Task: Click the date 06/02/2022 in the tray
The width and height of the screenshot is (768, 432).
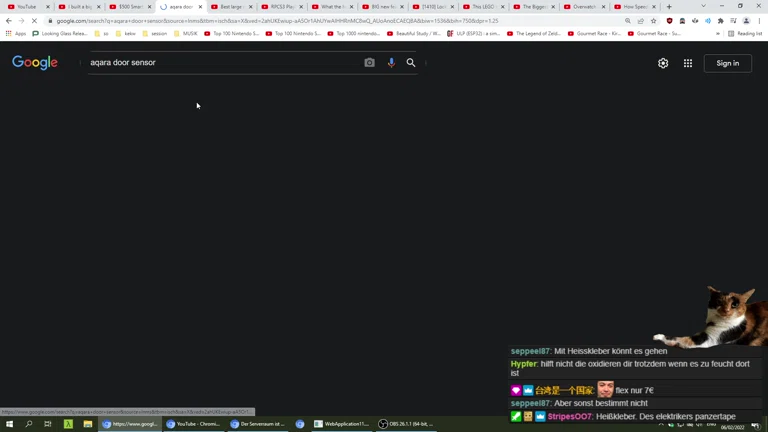Action: [732, 428]
